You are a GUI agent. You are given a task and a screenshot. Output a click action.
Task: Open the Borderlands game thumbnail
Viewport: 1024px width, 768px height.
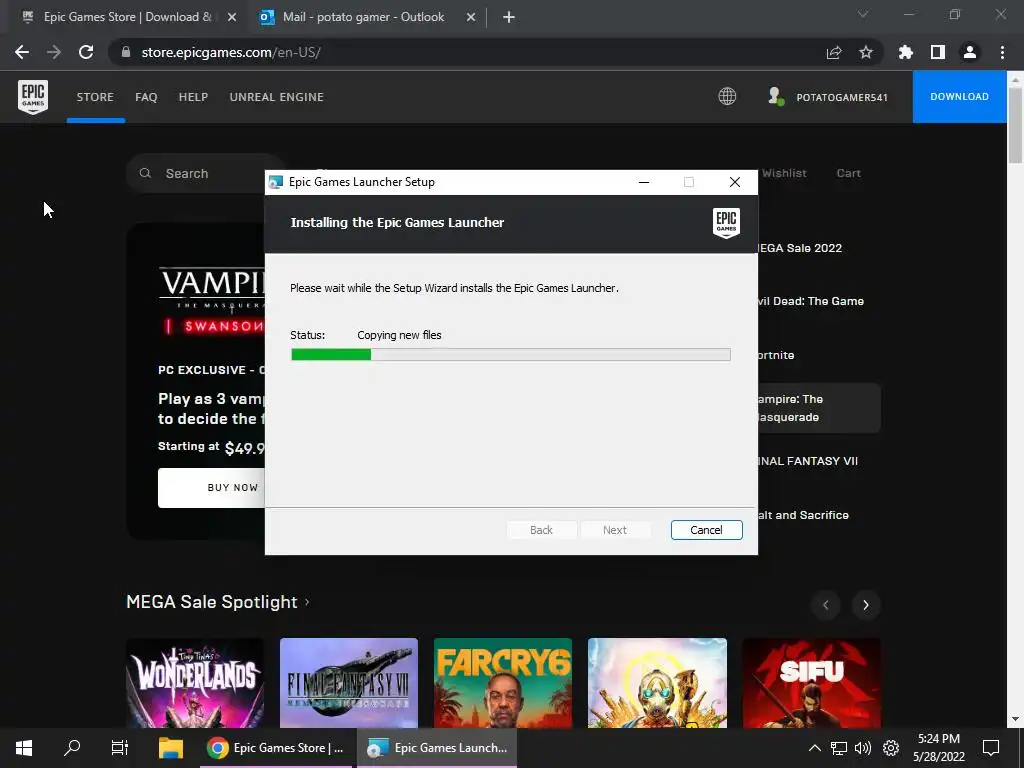[657, 683]
